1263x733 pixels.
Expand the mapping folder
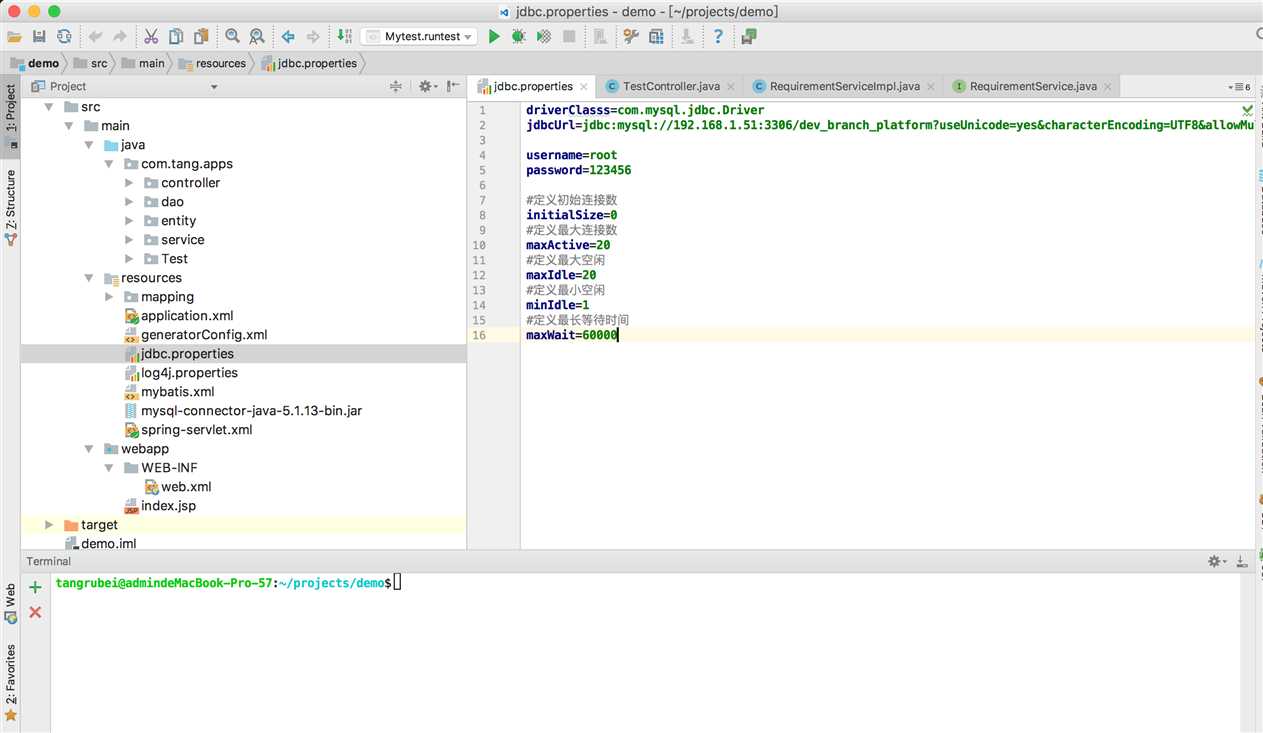click(x=109, y=297)
